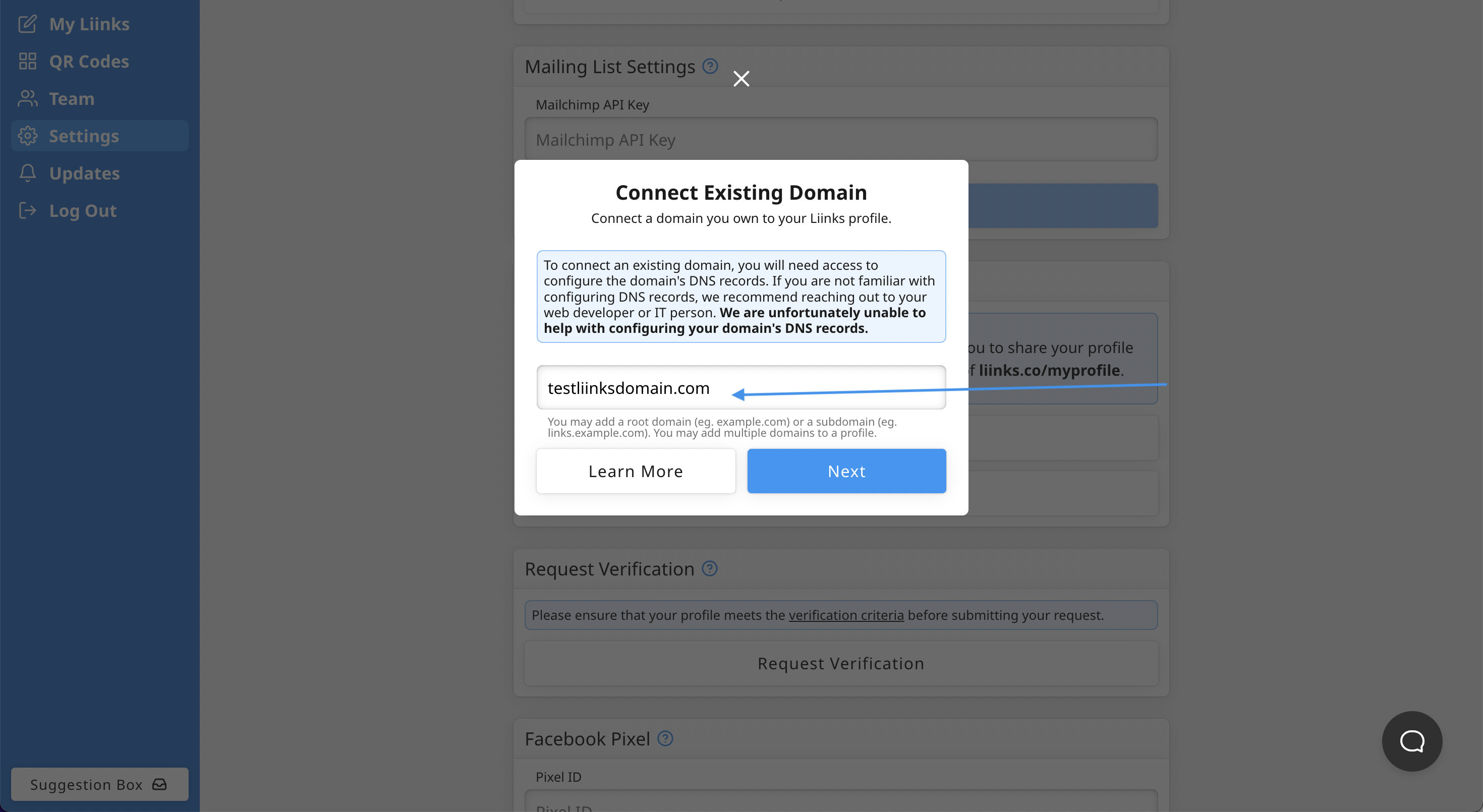Click the Log Out arrow icon
Screen dimensions: 1483x812
(27, 211)
